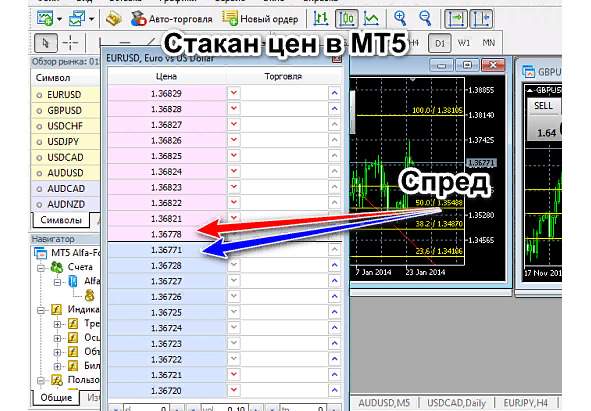
Task: Toggle the chart auto-scroll icon
Action: 456,19
